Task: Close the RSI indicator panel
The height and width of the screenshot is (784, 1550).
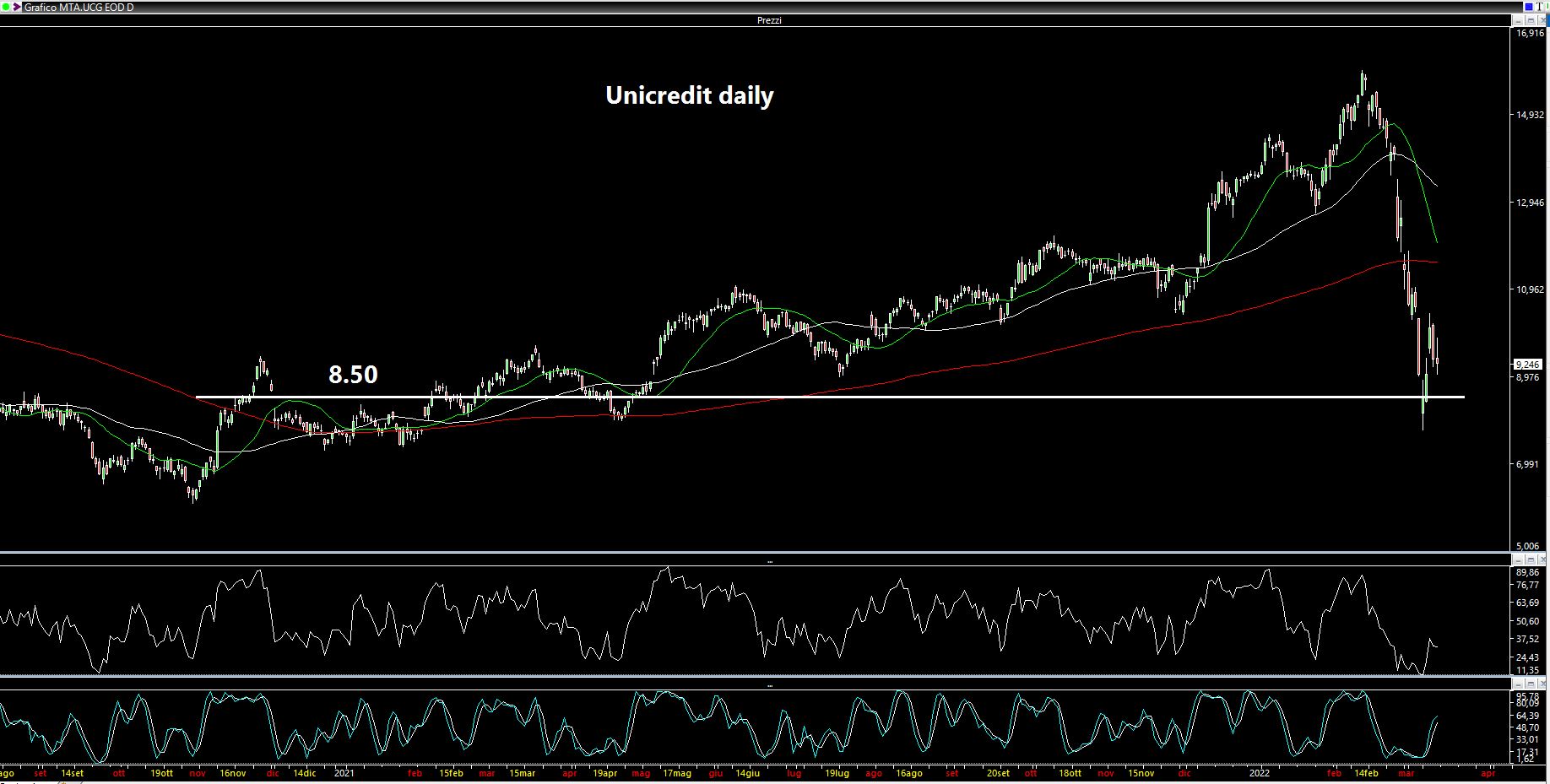Action: pos(1542,560)
